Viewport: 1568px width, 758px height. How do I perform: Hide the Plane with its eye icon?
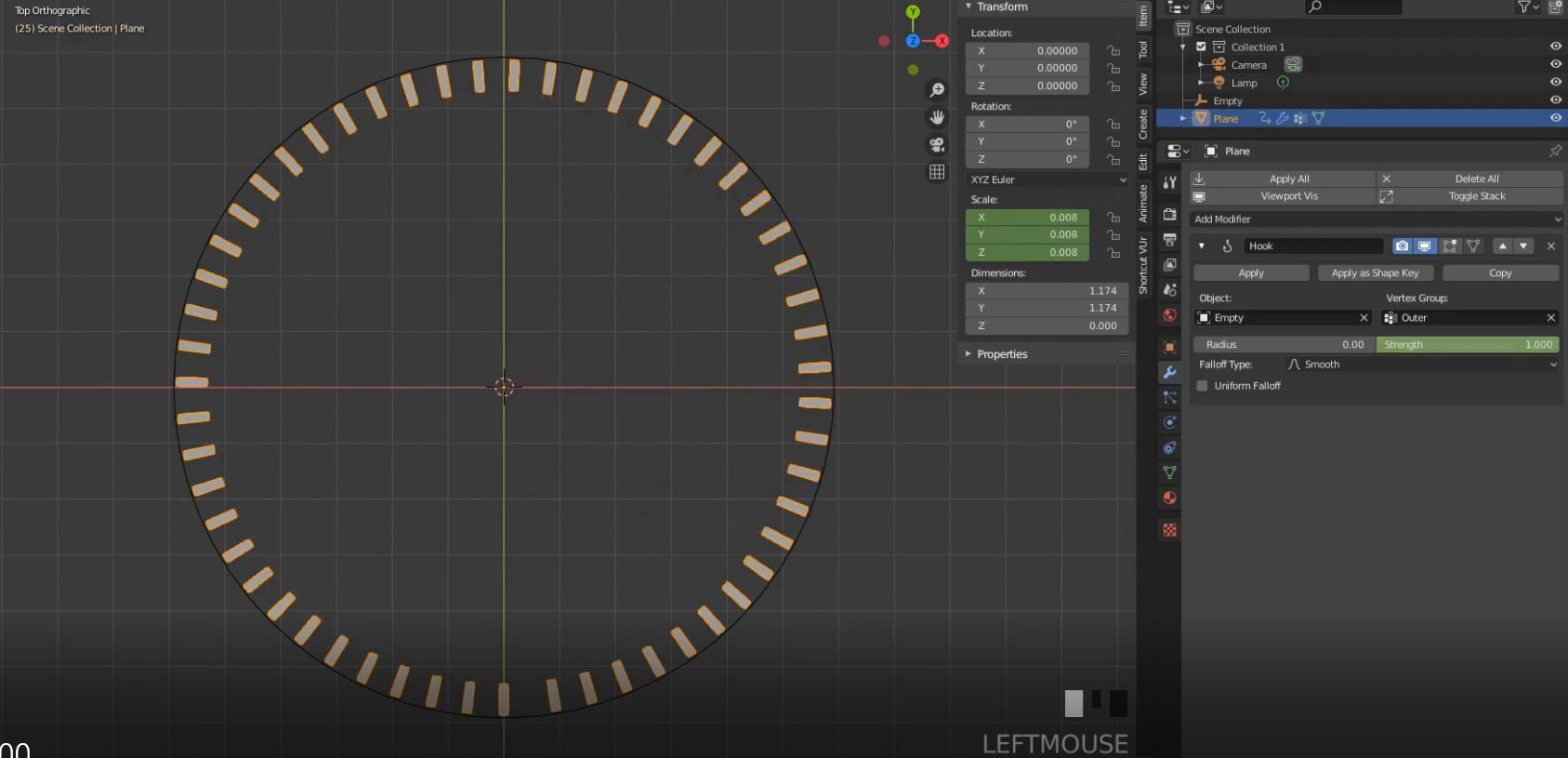tap(1555, 118)
